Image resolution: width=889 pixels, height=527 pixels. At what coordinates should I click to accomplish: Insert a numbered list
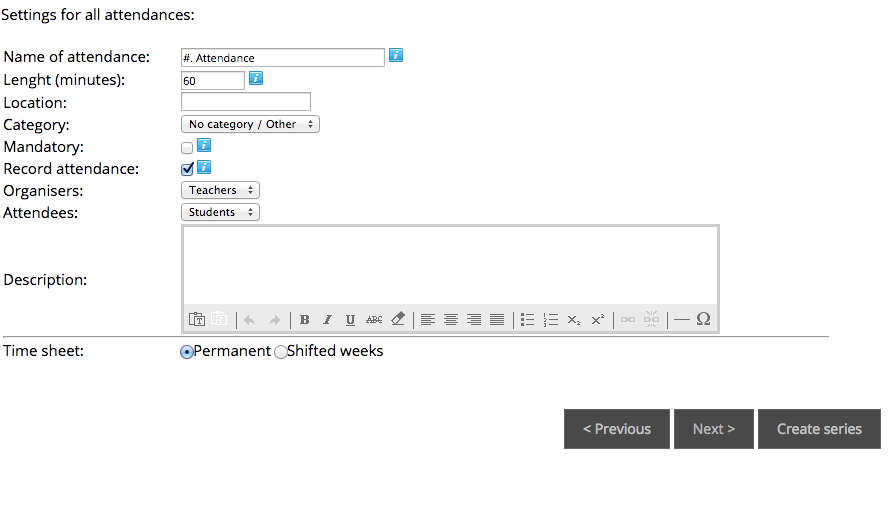tap(551, 320)
